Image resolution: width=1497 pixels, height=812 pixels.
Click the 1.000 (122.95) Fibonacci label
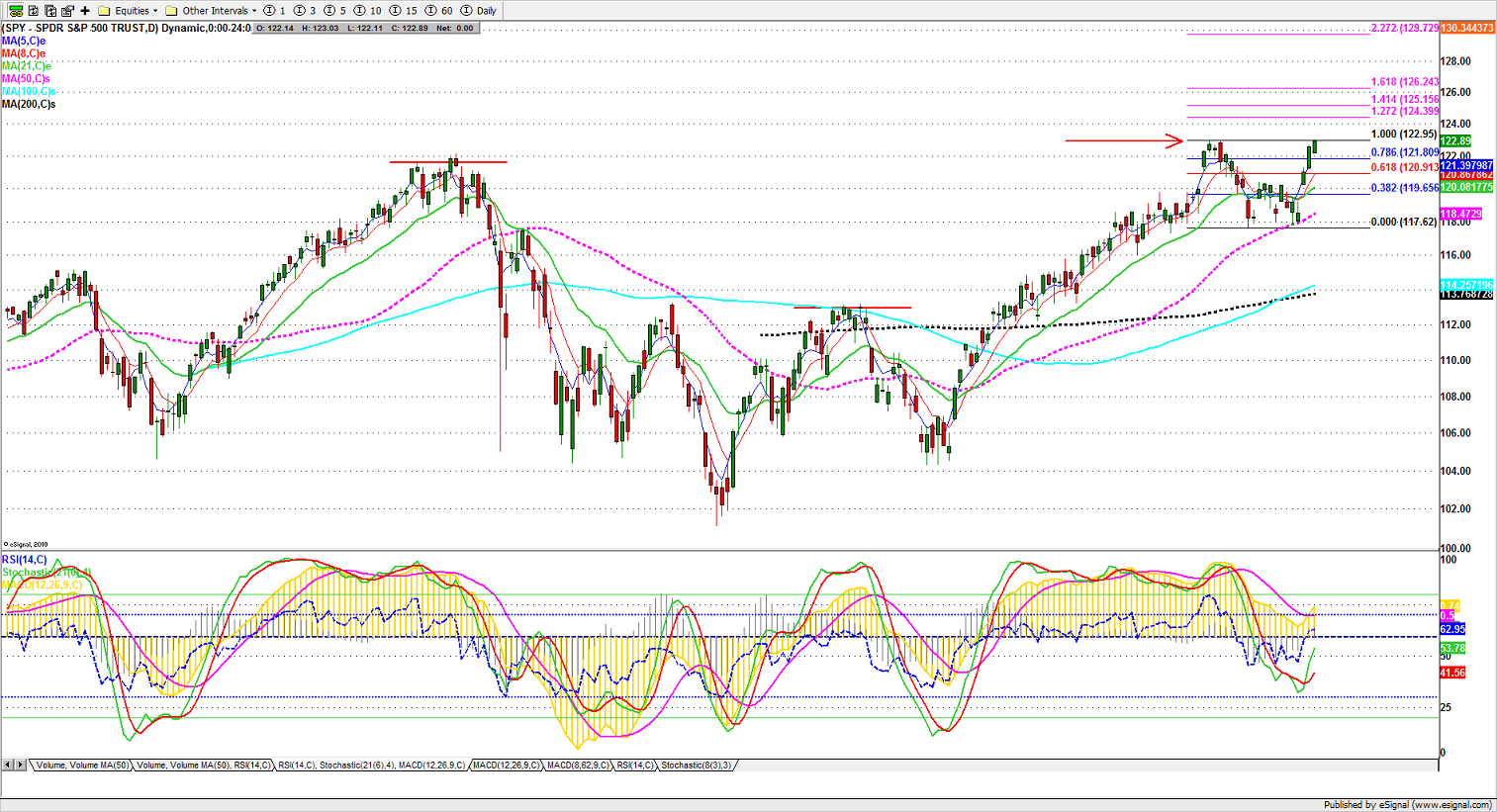click(x=1404, y=135)
